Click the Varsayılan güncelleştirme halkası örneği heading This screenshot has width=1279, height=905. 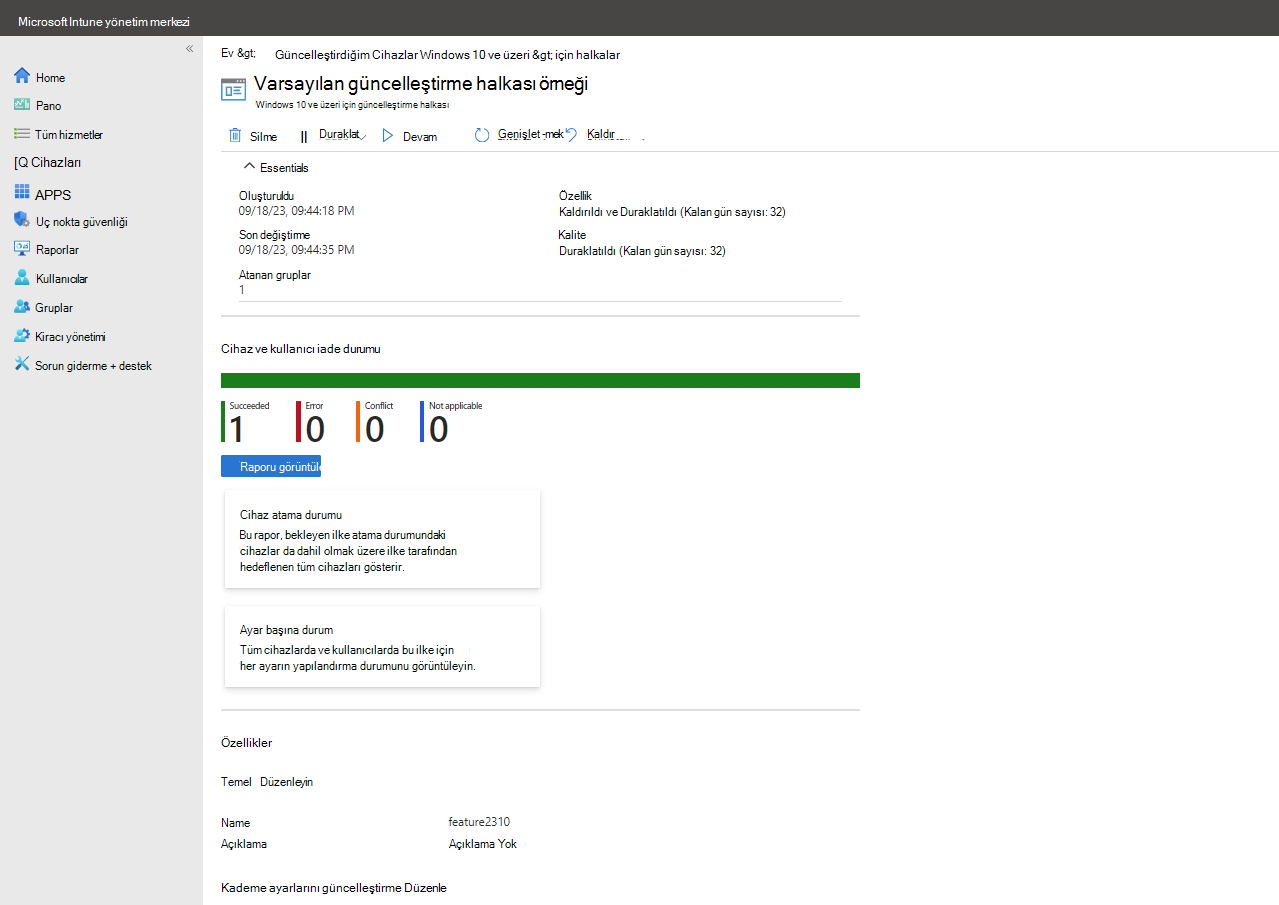(421, 84)
